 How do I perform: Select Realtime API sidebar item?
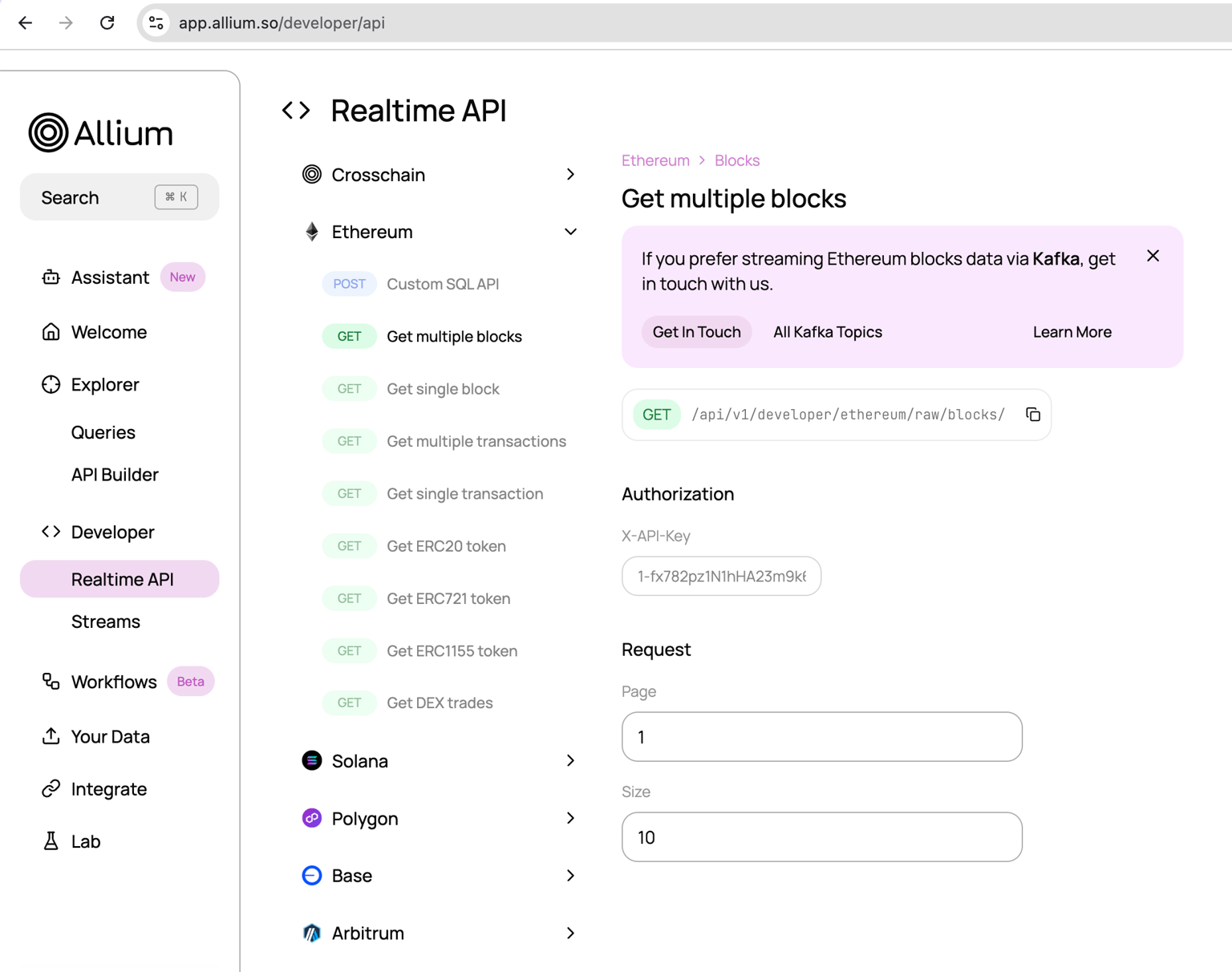[120, 579]
